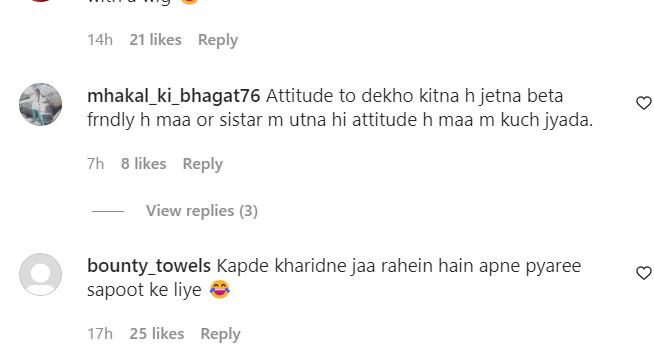The width and height of the screenshot is (654, 364).
Task: Open mhakal_ki_bhagat76 profile picture
Action: [40, 104]
